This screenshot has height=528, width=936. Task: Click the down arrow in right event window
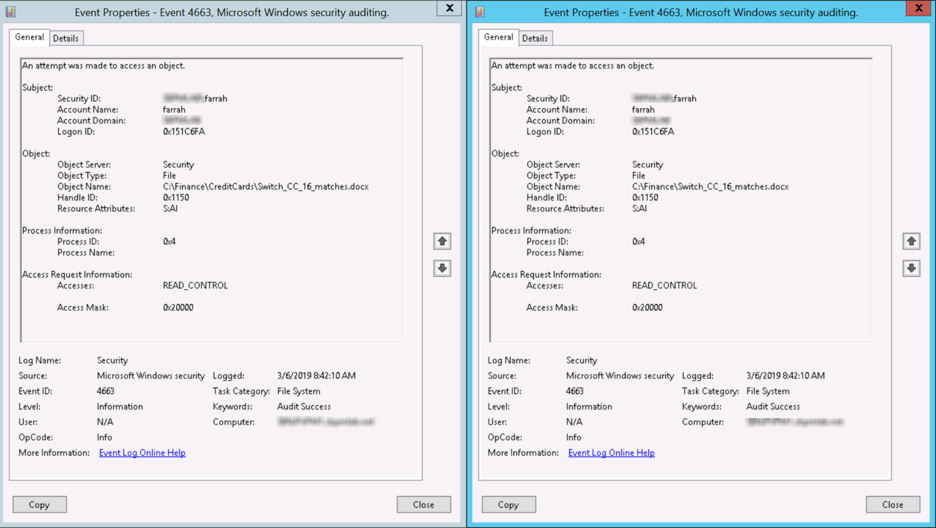click(911, 268)
